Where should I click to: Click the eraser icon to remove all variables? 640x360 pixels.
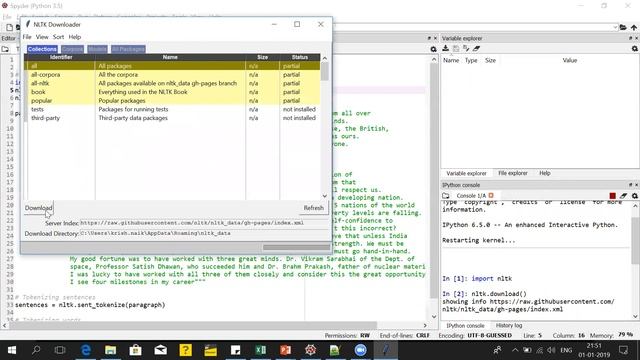click(x=476, y=49)
